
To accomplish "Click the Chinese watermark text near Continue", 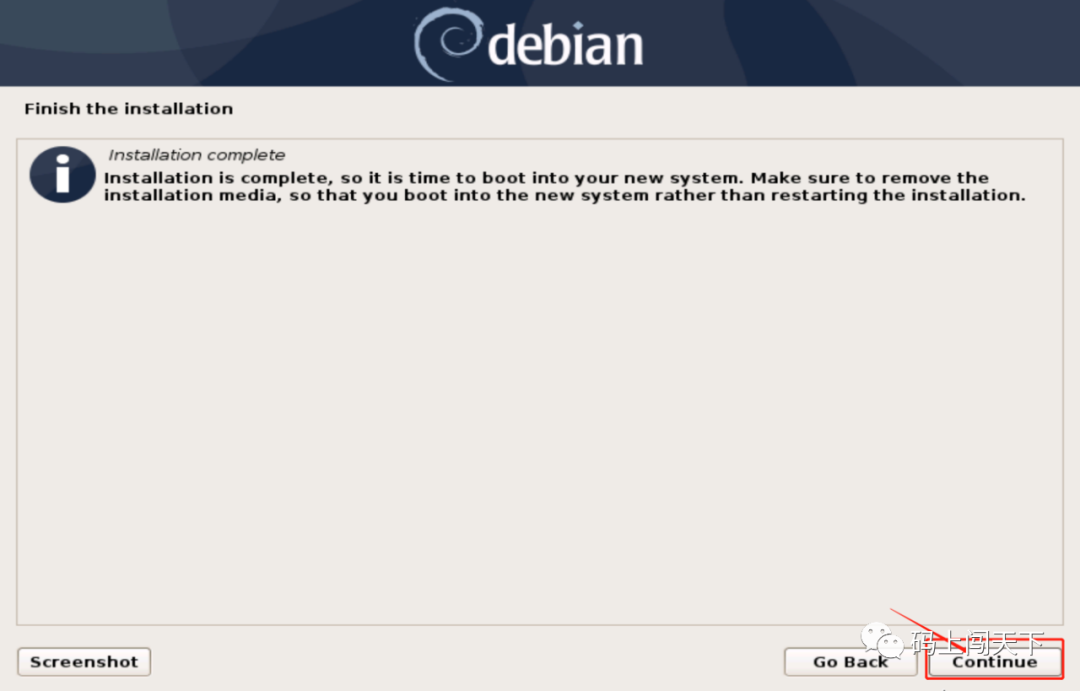I will tap(977, 643).
